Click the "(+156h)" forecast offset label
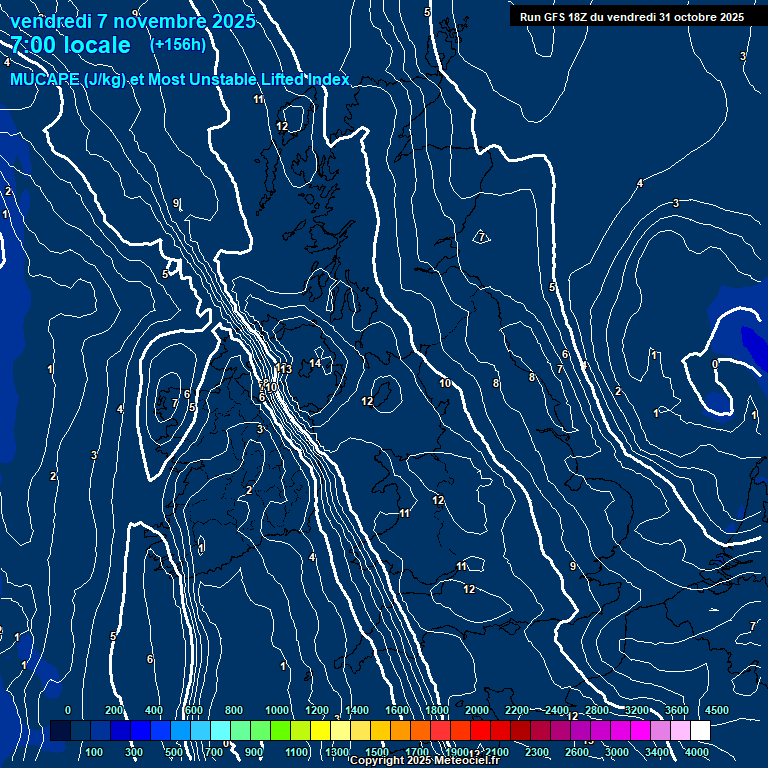This screenshot has width=768, height=768. pos(178,45)
